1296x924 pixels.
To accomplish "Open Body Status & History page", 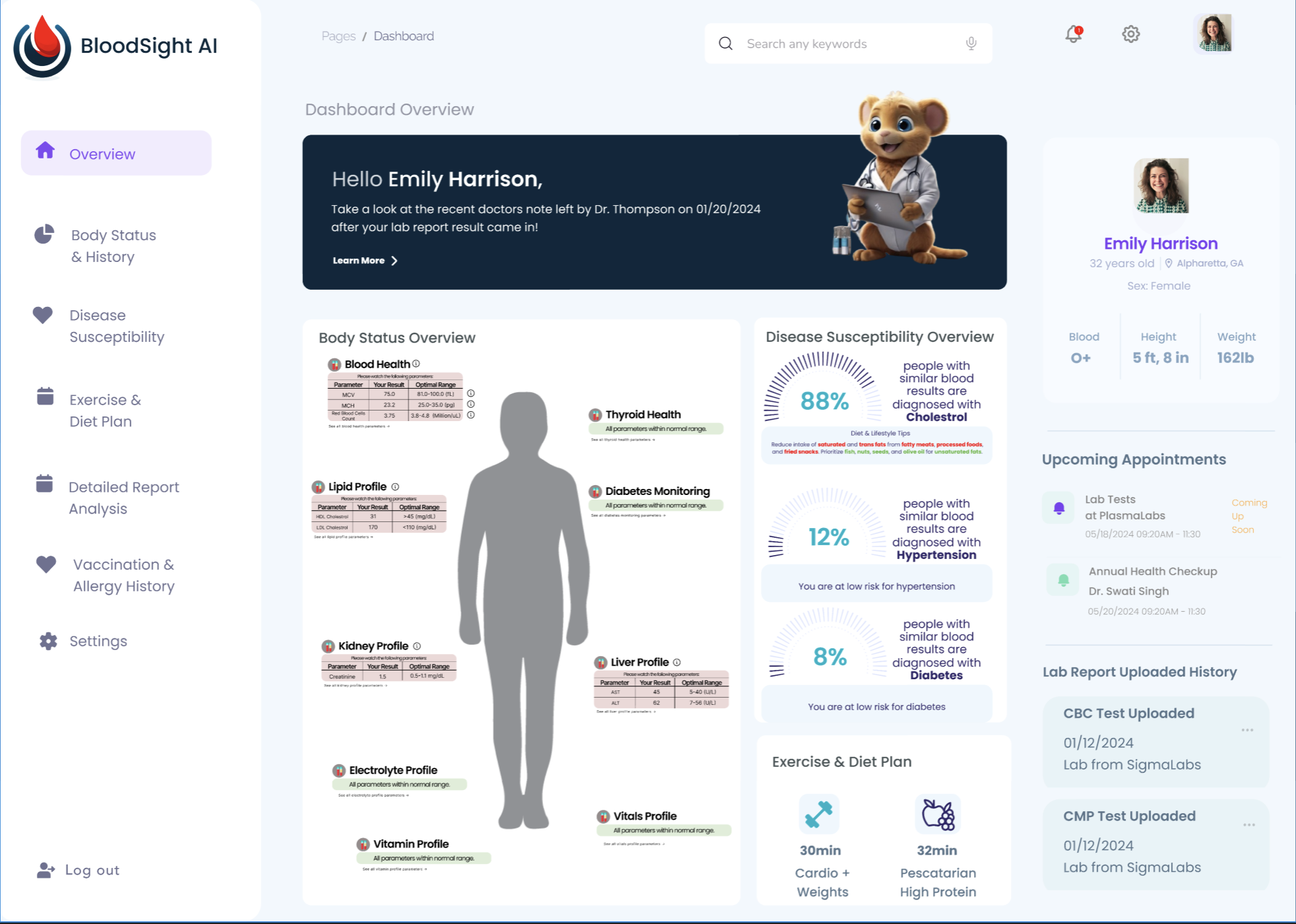I will [113, 246].
